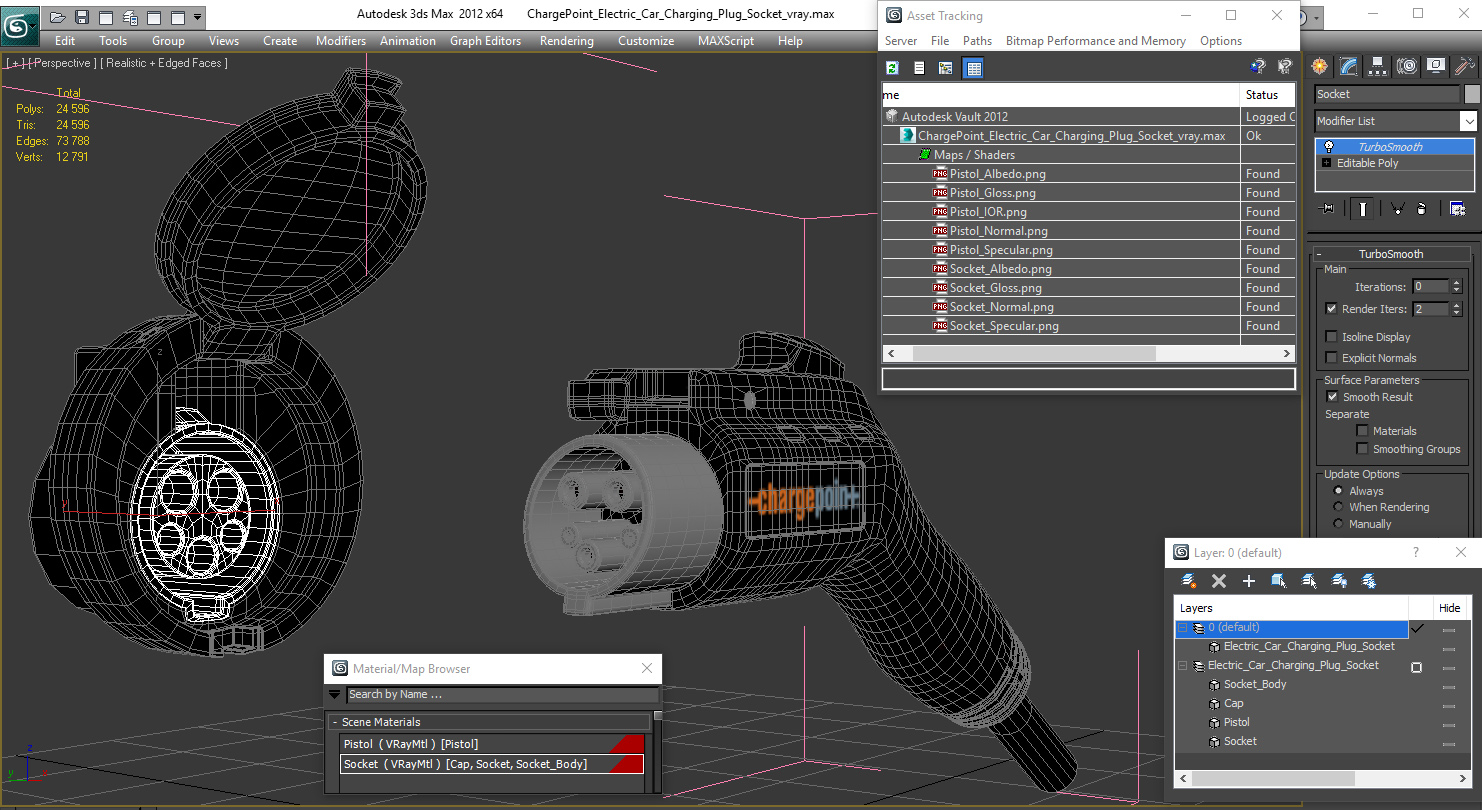Click the Asset Tracking Tree View icon

tap(946, 68)
